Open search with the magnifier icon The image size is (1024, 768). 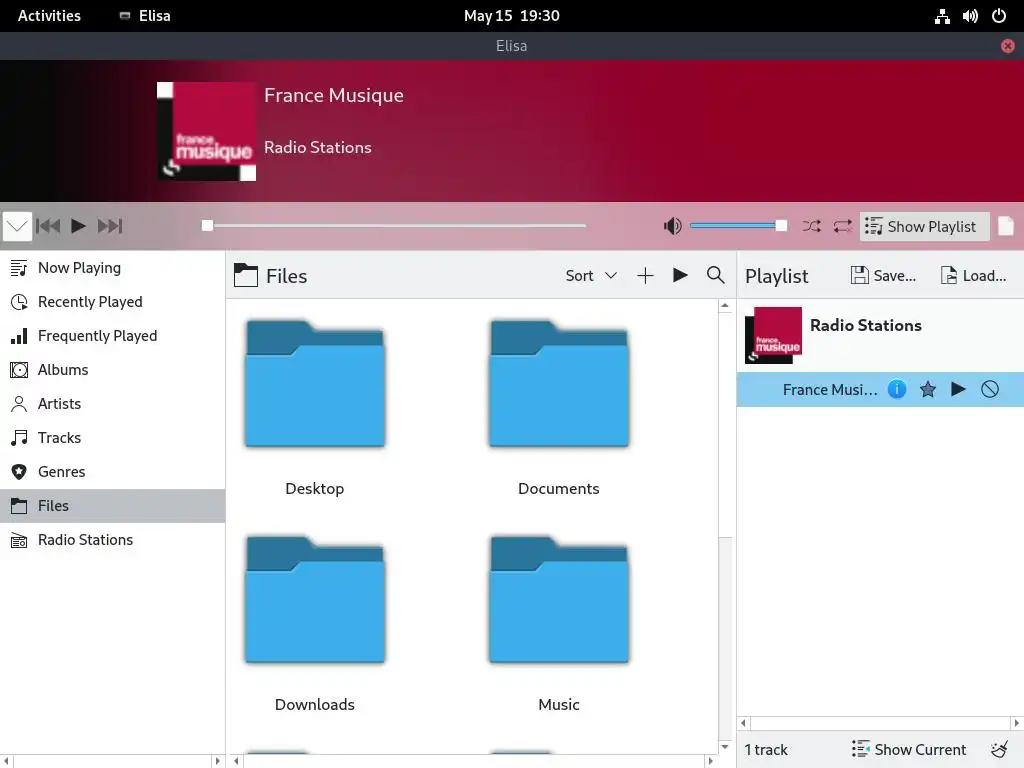coord(716,276)
